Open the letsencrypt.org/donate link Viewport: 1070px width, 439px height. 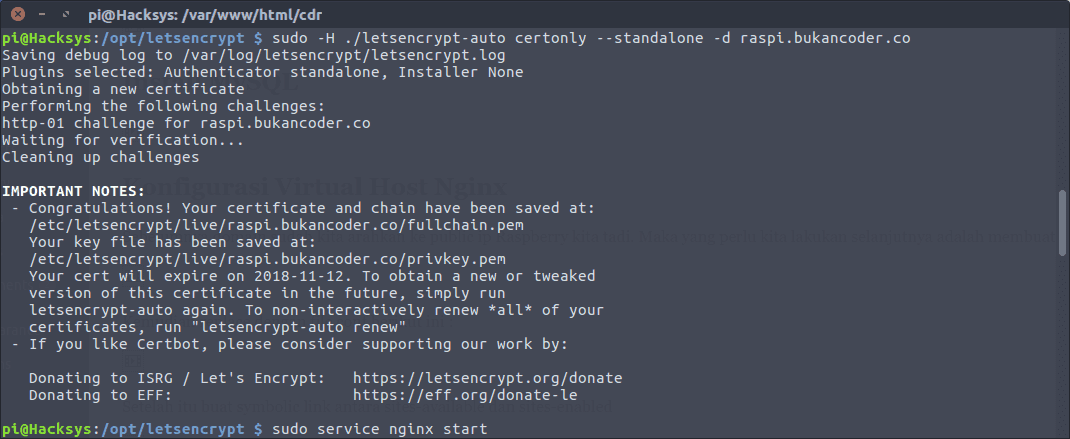point(488,378)
